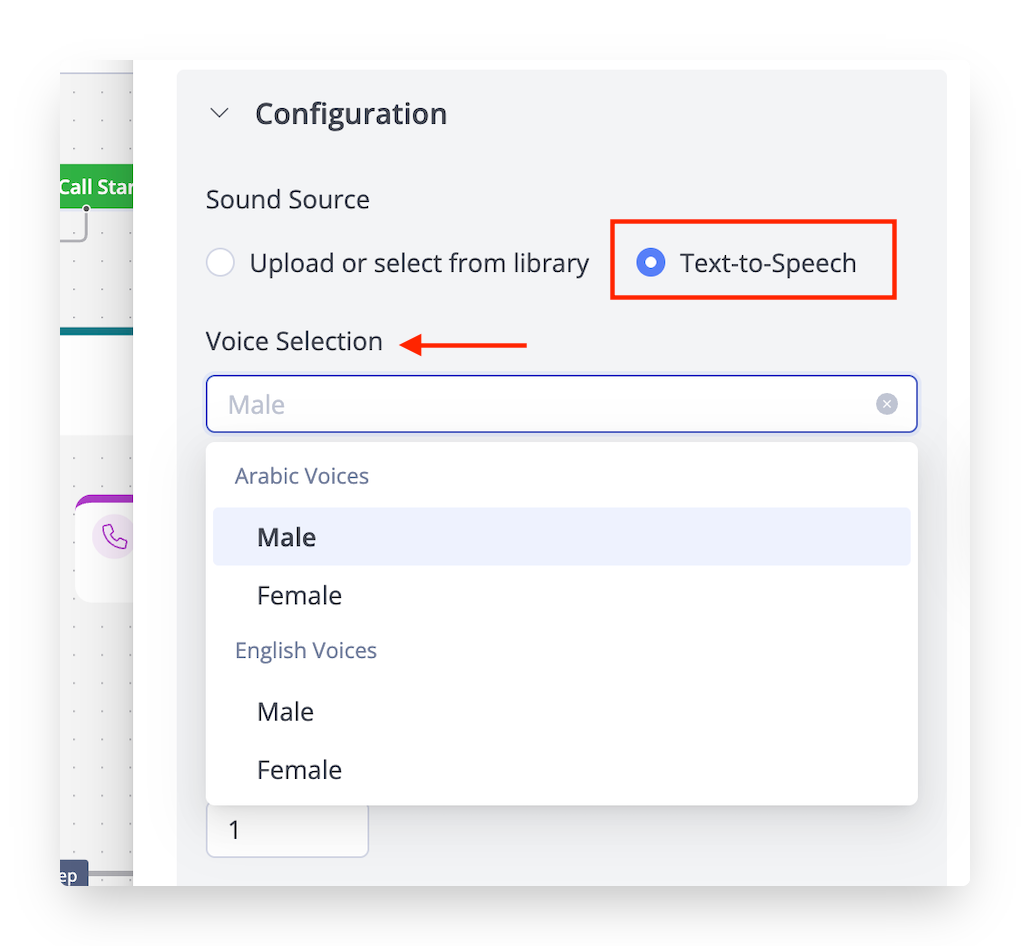
Task: Choose Female under English Voices
Action: click(x=299, y=769)
